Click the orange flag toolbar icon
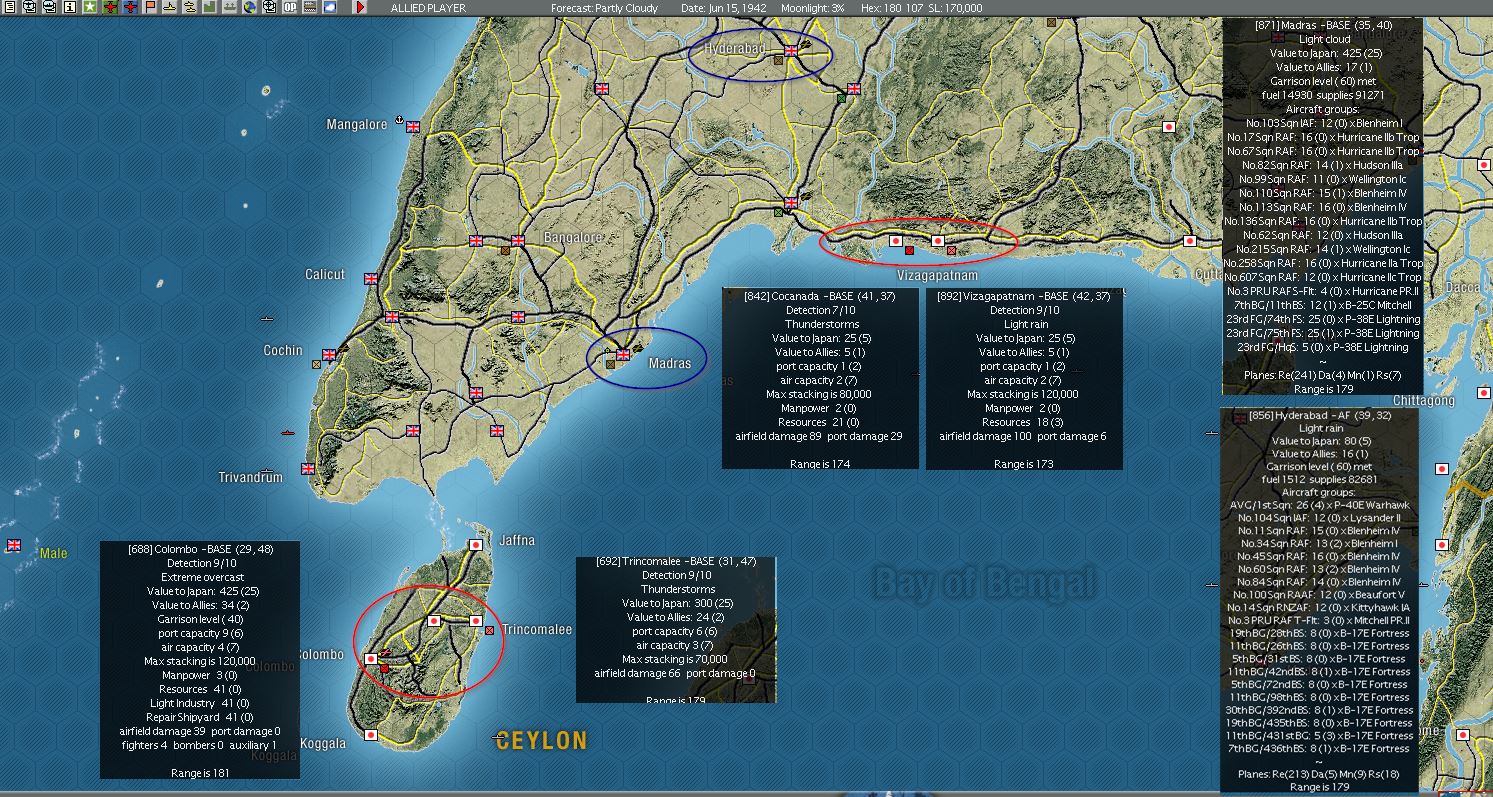The height and width of the screenshot is (797, 1493). point(150,7)
